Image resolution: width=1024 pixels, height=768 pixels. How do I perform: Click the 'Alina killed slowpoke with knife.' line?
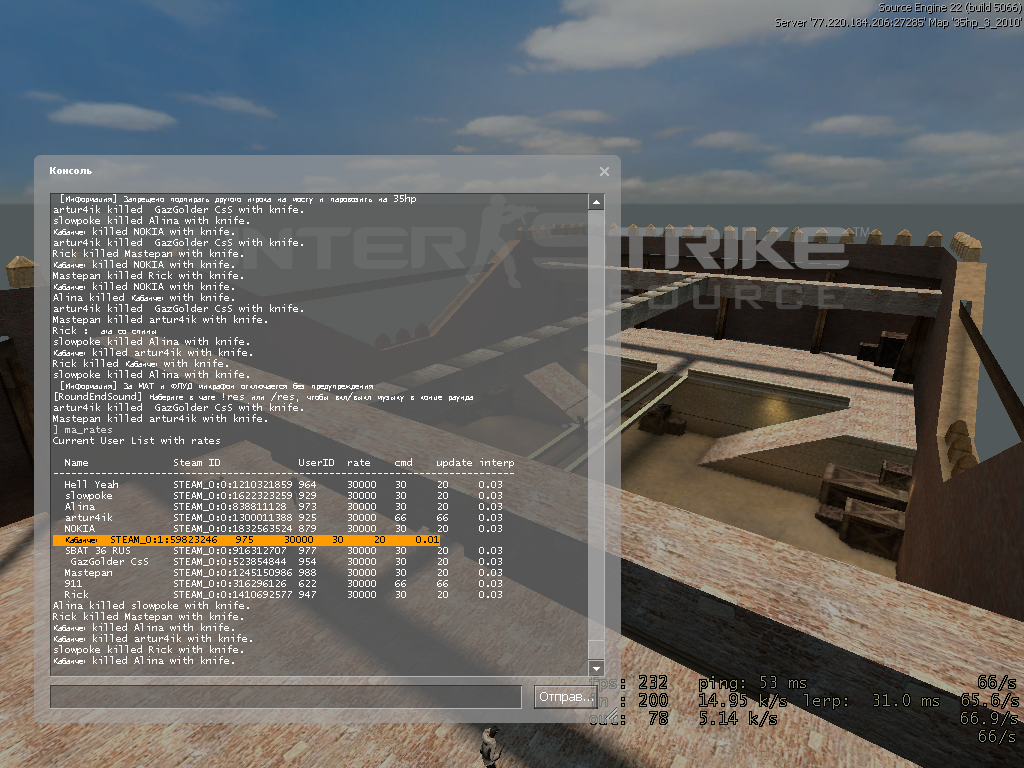click(x=151, y=605)
